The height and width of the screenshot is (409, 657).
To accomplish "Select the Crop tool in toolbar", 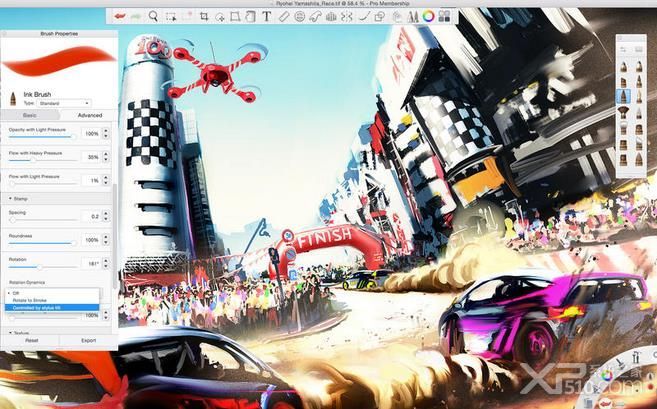I will click(x=204, y=17).
